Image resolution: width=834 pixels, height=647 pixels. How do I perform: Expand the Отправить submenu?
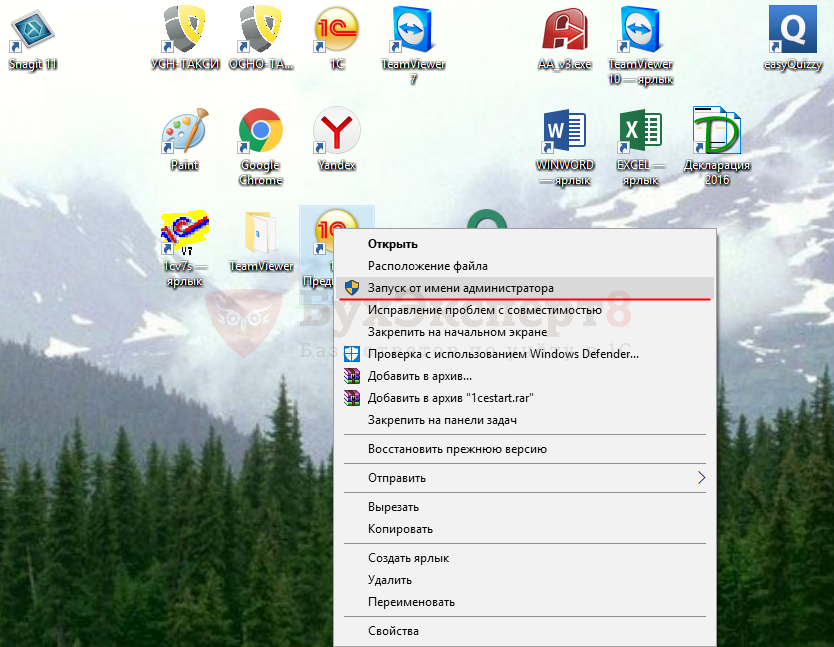(x=524, y=478)
